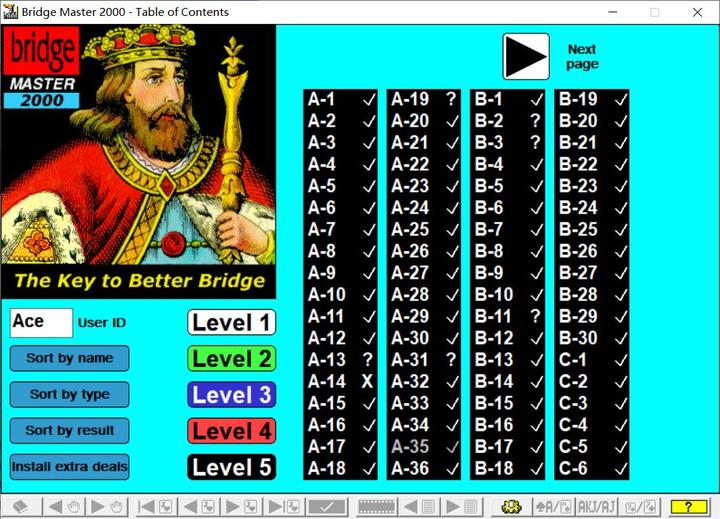Open deal B-14
Screen dimensions: 720x519
click(507, 381)
